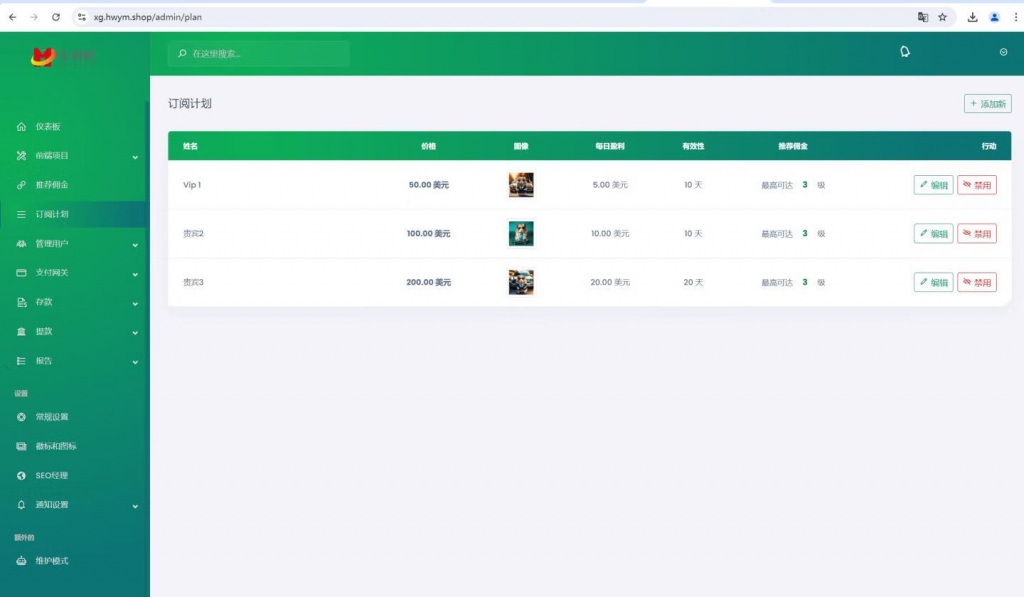
Task: Click the site logo in sidebar
Action: point(62,57)
